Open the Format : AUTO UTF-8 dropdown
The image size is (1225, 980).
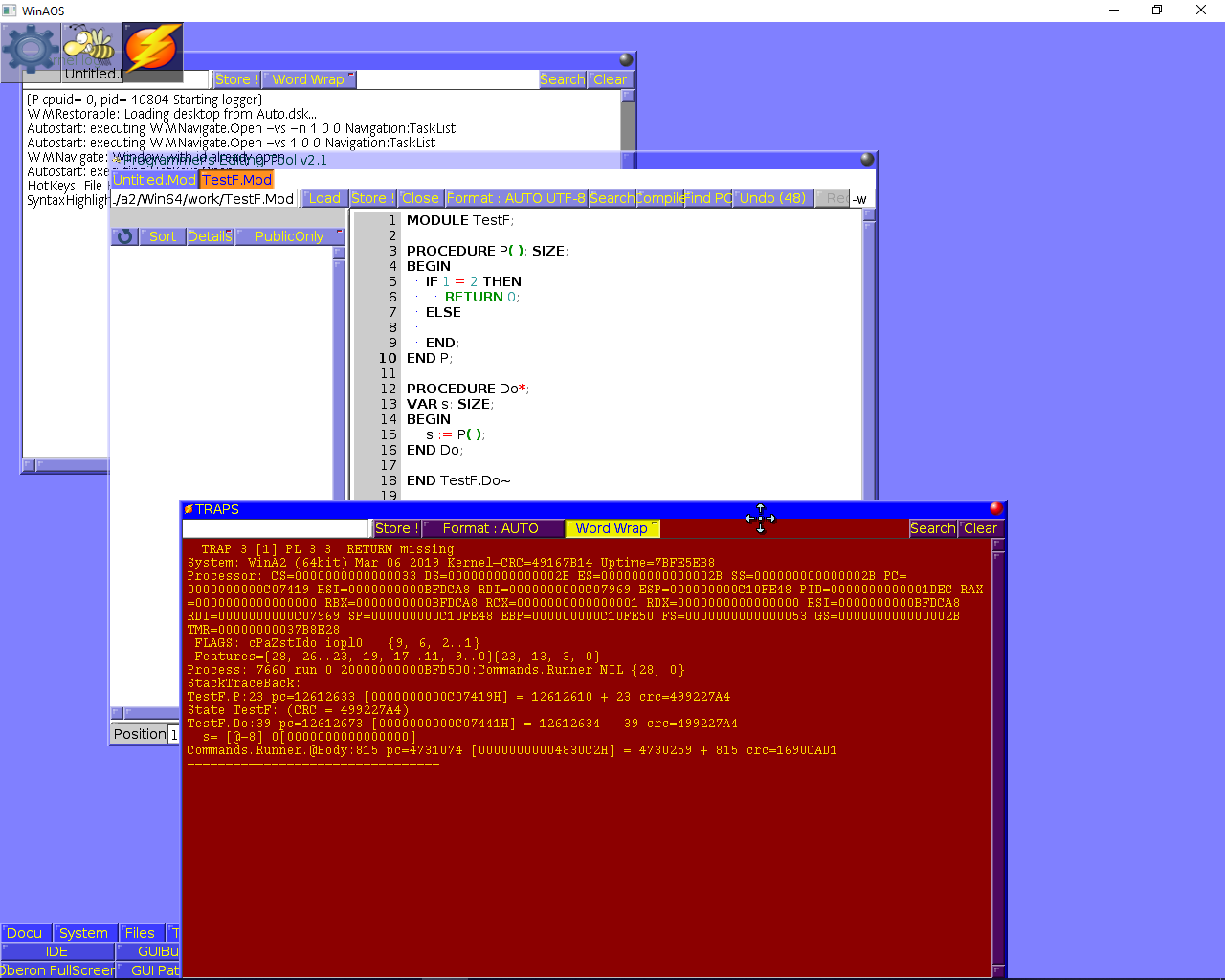click(516, 198)
